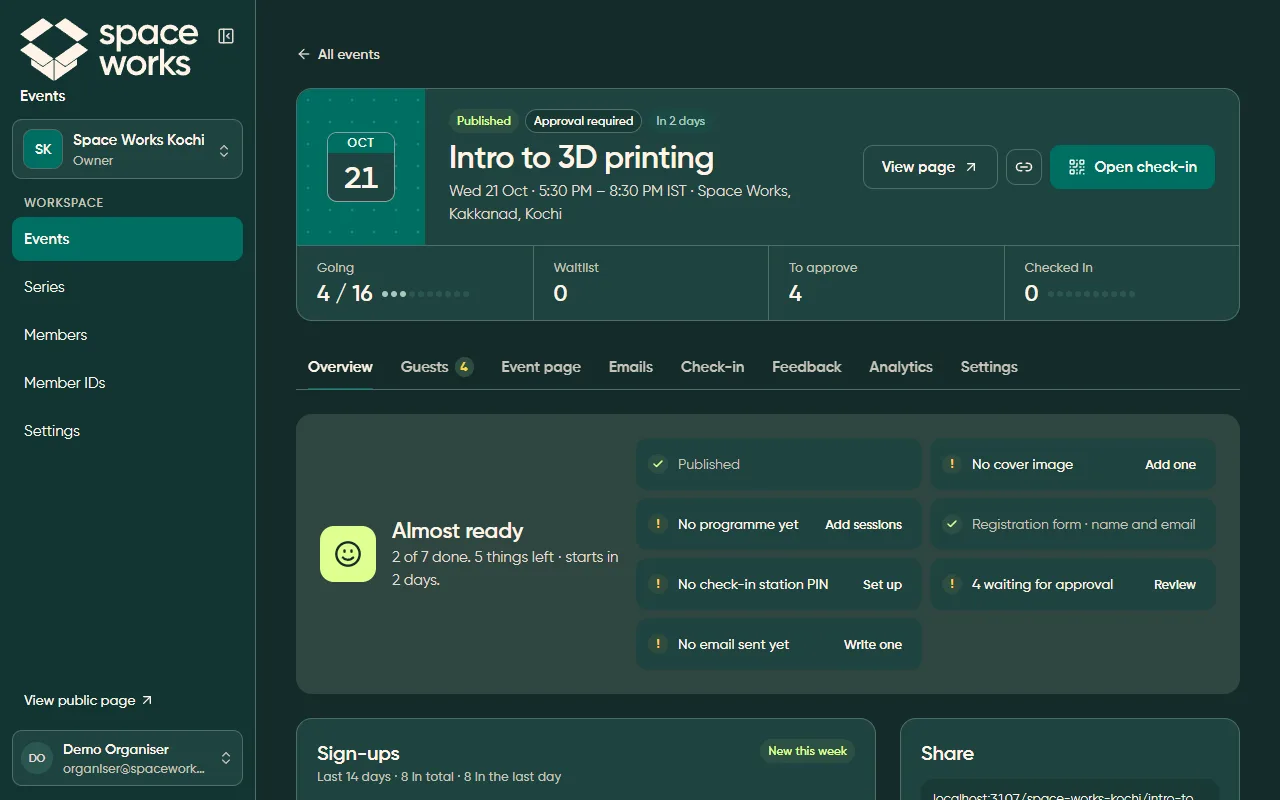Click the SK workspace avatar

(x=43, y=149)
